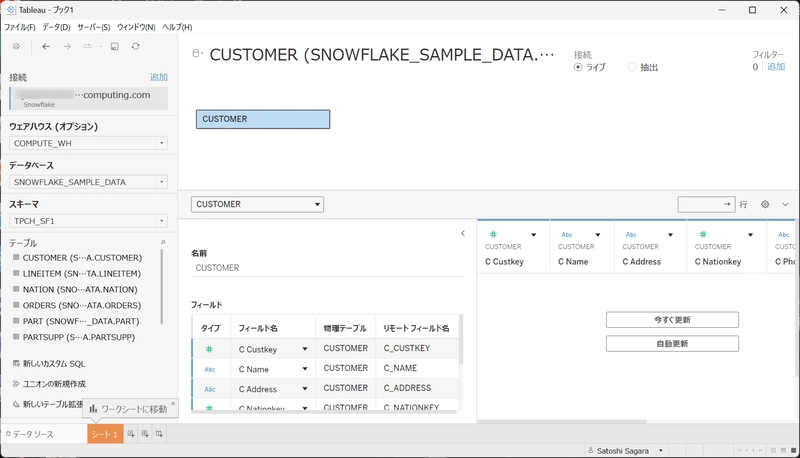Select ORDERS table in the tables list
The image size is (800, 458).
point(82,306)
